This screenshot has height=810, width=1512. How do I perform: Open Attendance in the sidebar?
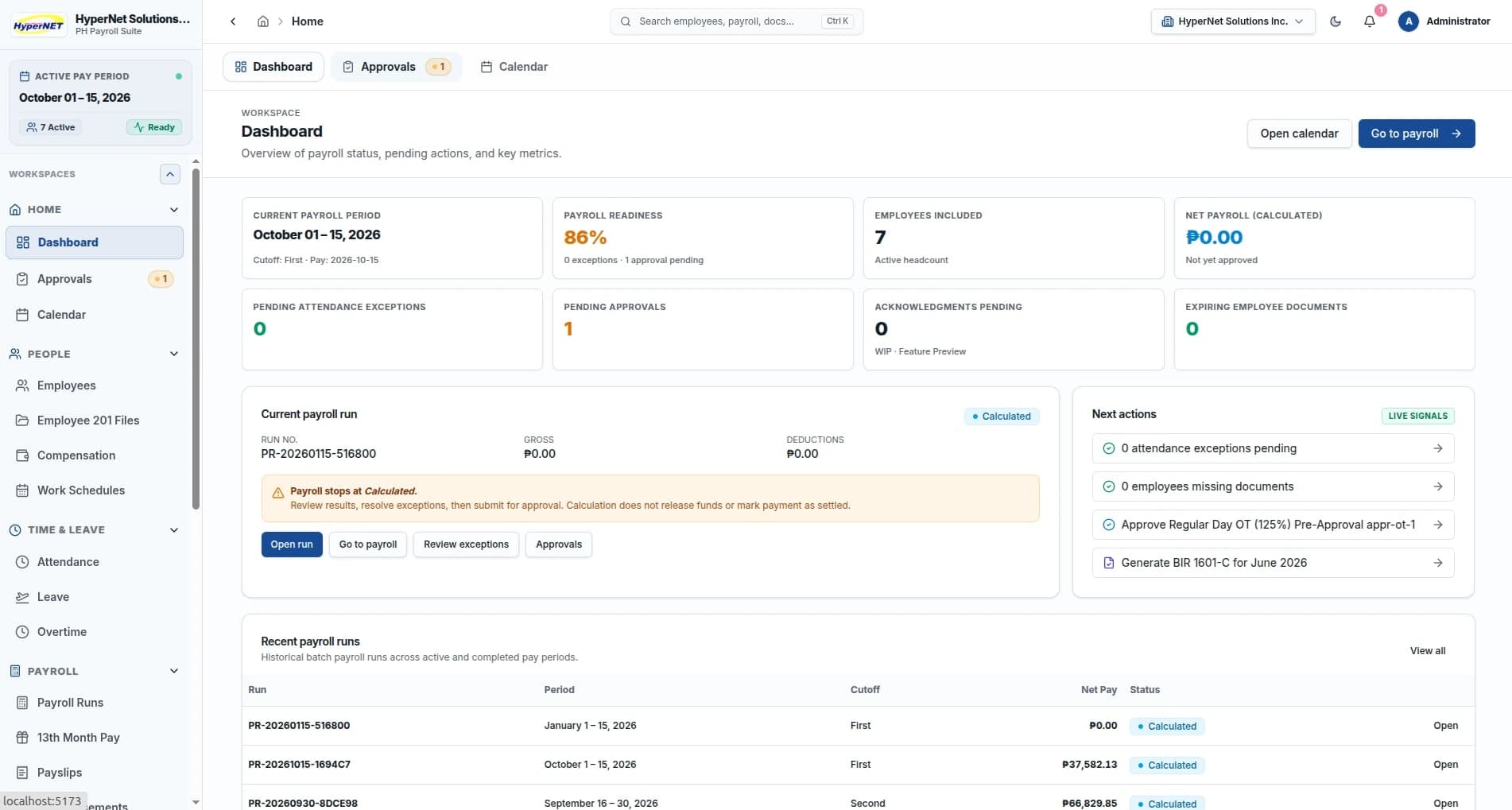point(95,562)
